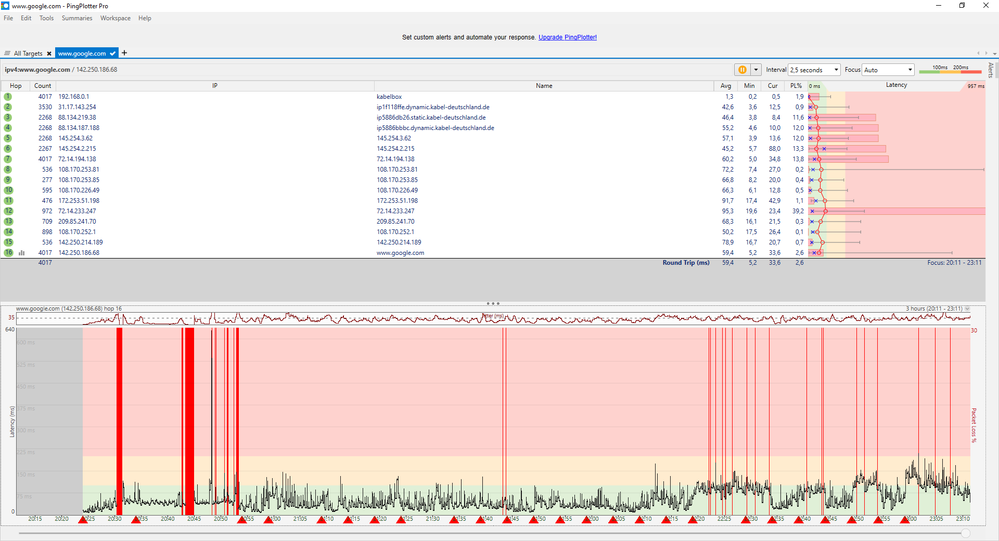Click ip5886db26.static.kabel-deutschland.de hostname

coord(431,117)
